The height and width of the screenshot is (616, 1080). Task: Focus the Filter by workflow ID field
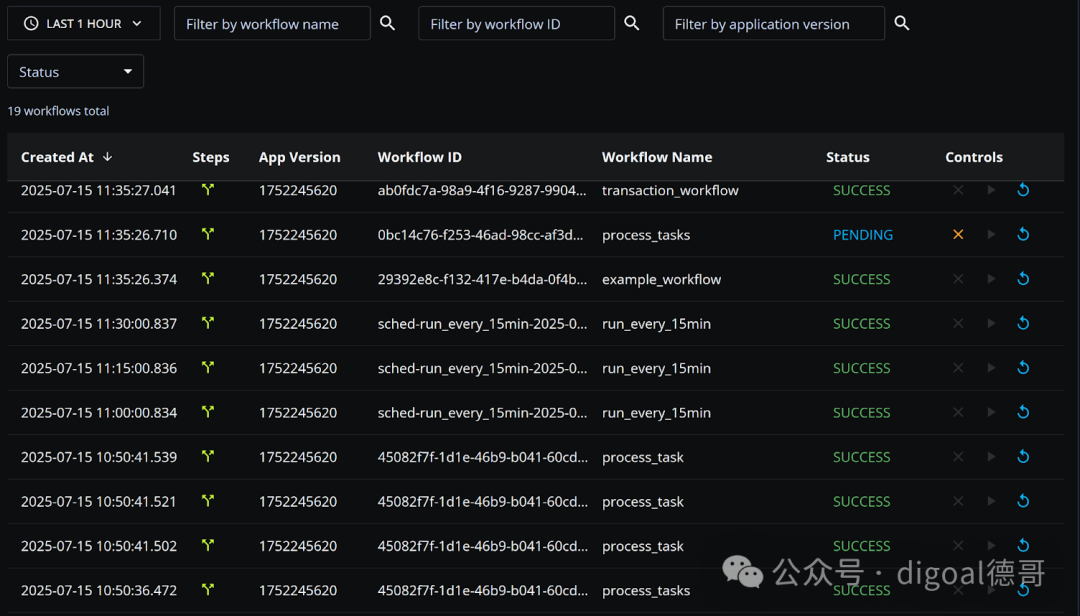coord(516,23)
